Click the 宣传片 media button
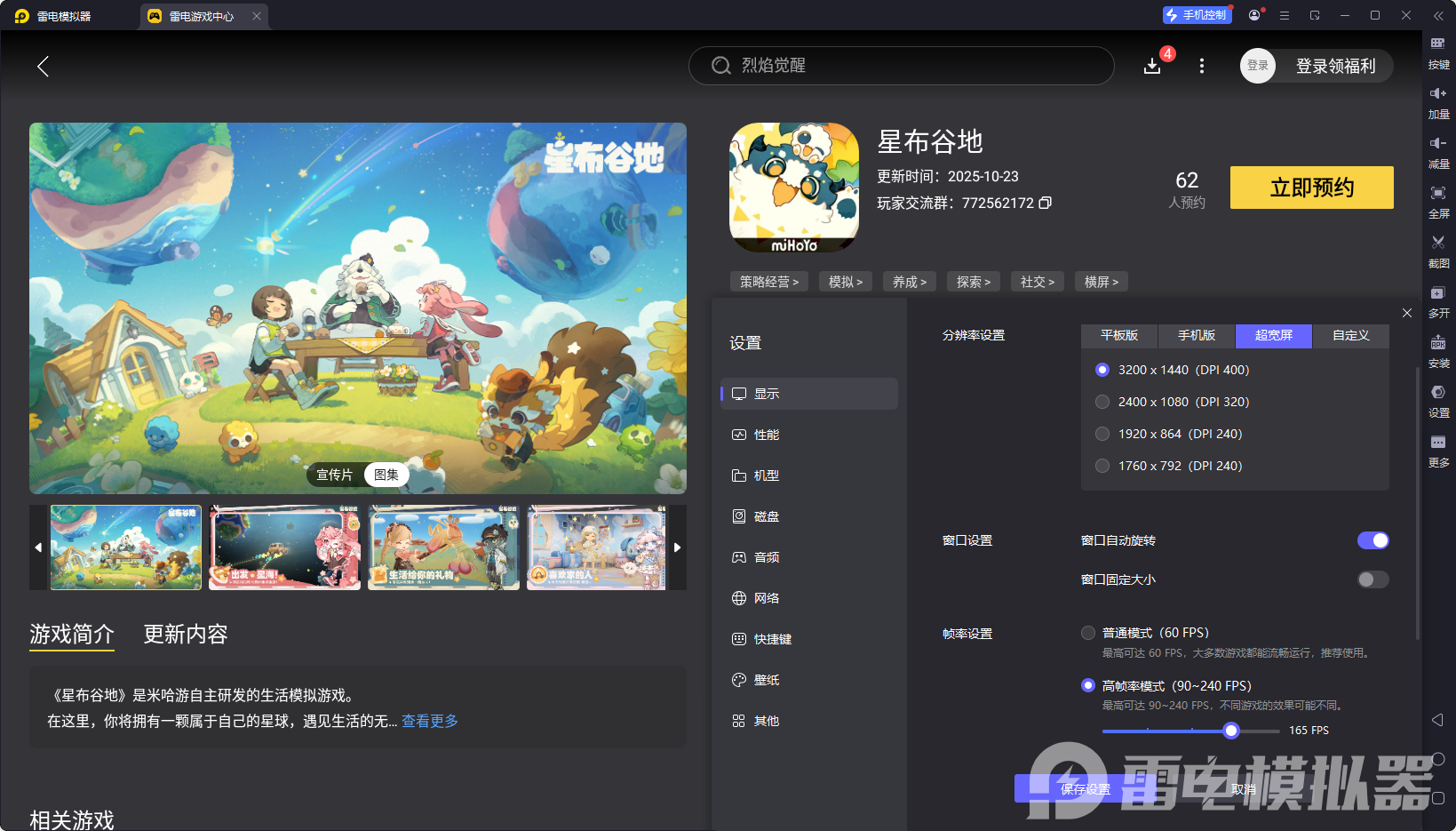Image resolution: width=1456 pixels, height=831 pixels. pyautogui.click(x=335, y=475)
